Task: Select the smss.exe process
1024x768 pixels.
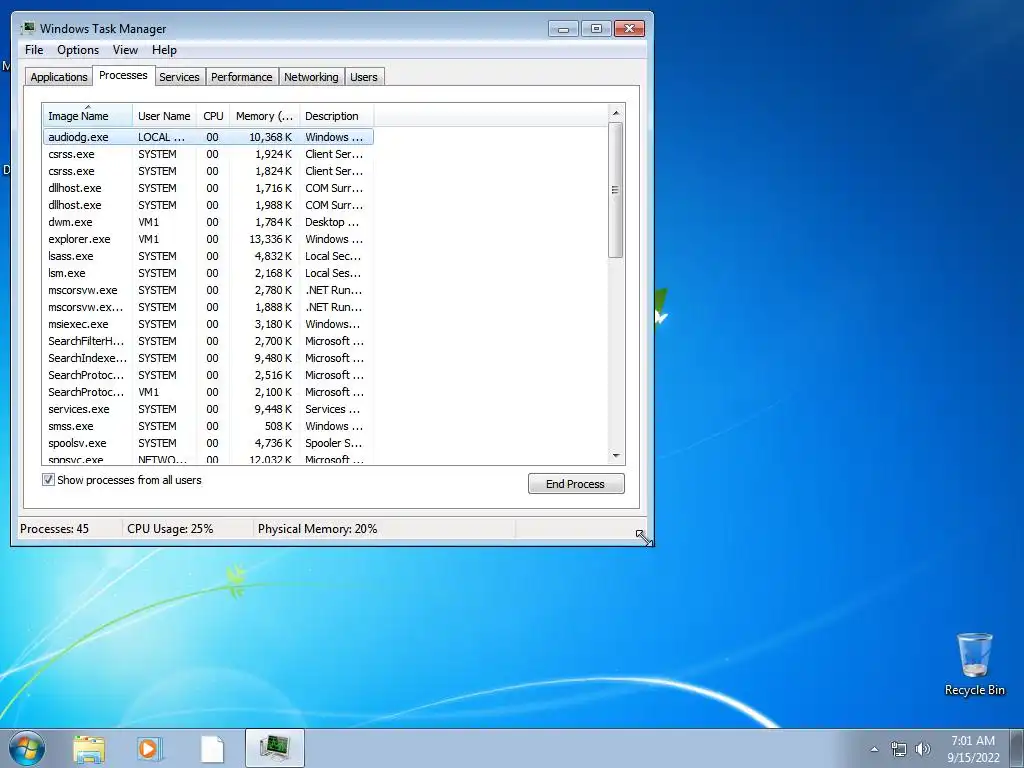Action: click(208, 426)
